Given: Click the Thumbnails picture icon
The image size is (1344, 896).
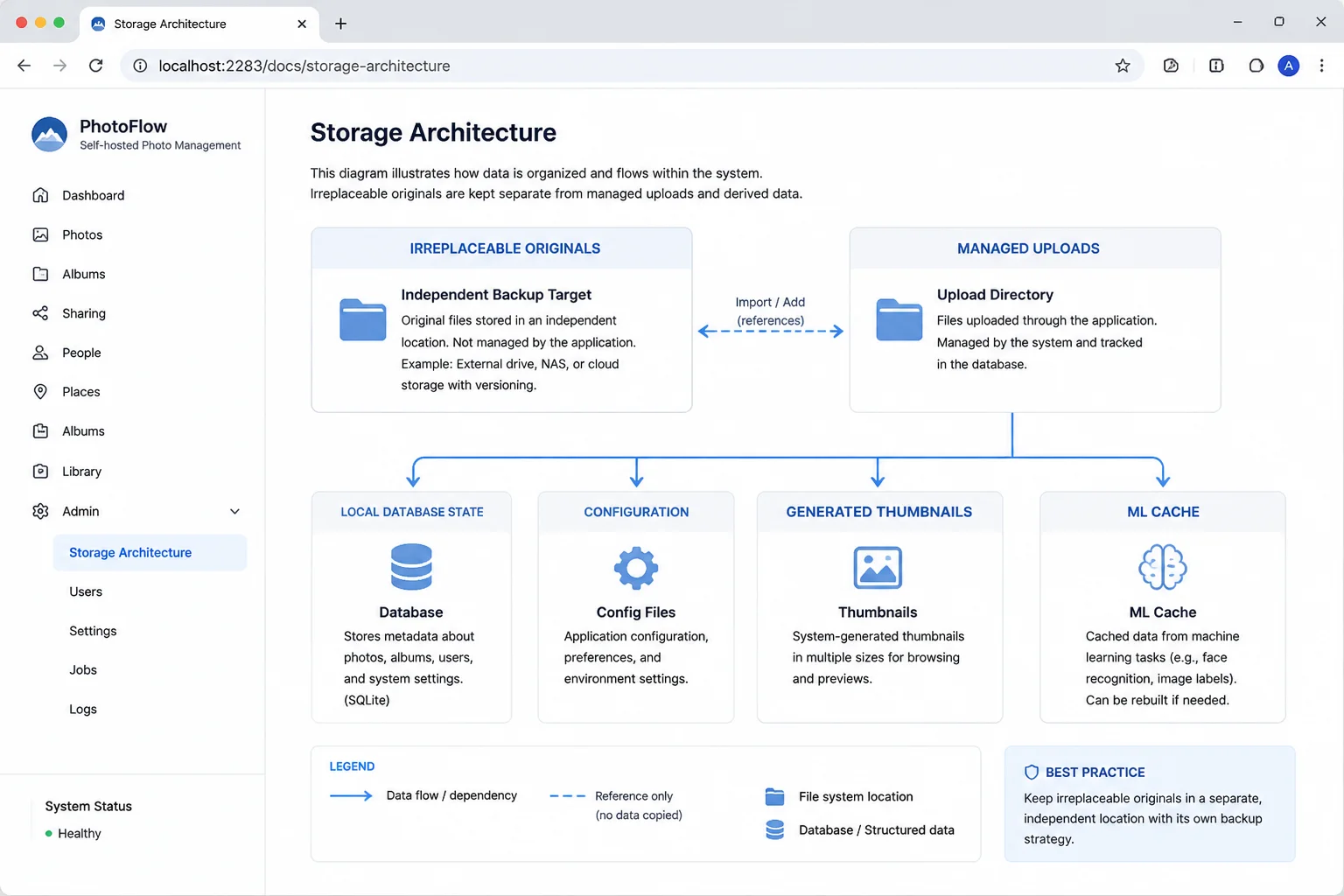Looking at the screenshot, I should (x=878, y=567).
